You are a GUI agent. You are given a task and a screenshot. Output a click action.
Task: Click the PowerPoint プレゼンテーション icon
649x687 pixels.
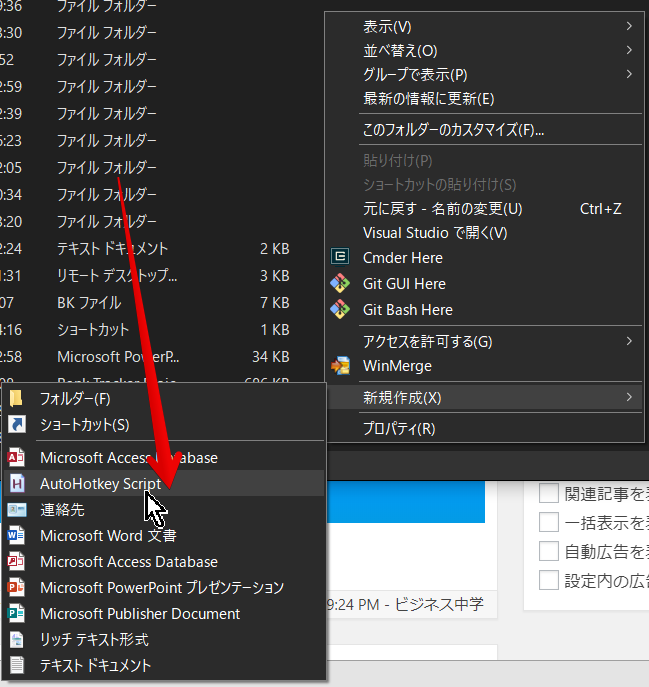click(x=17, y=588)
